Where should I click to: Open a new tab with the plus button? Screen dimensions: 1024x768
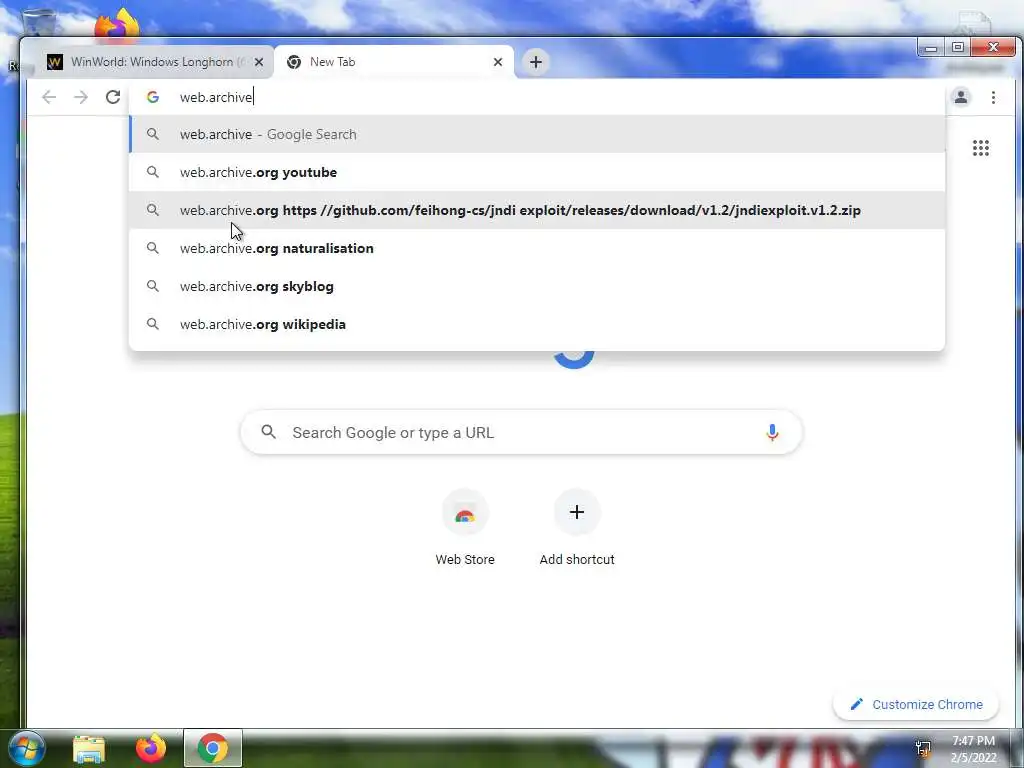tap(536, 62)
